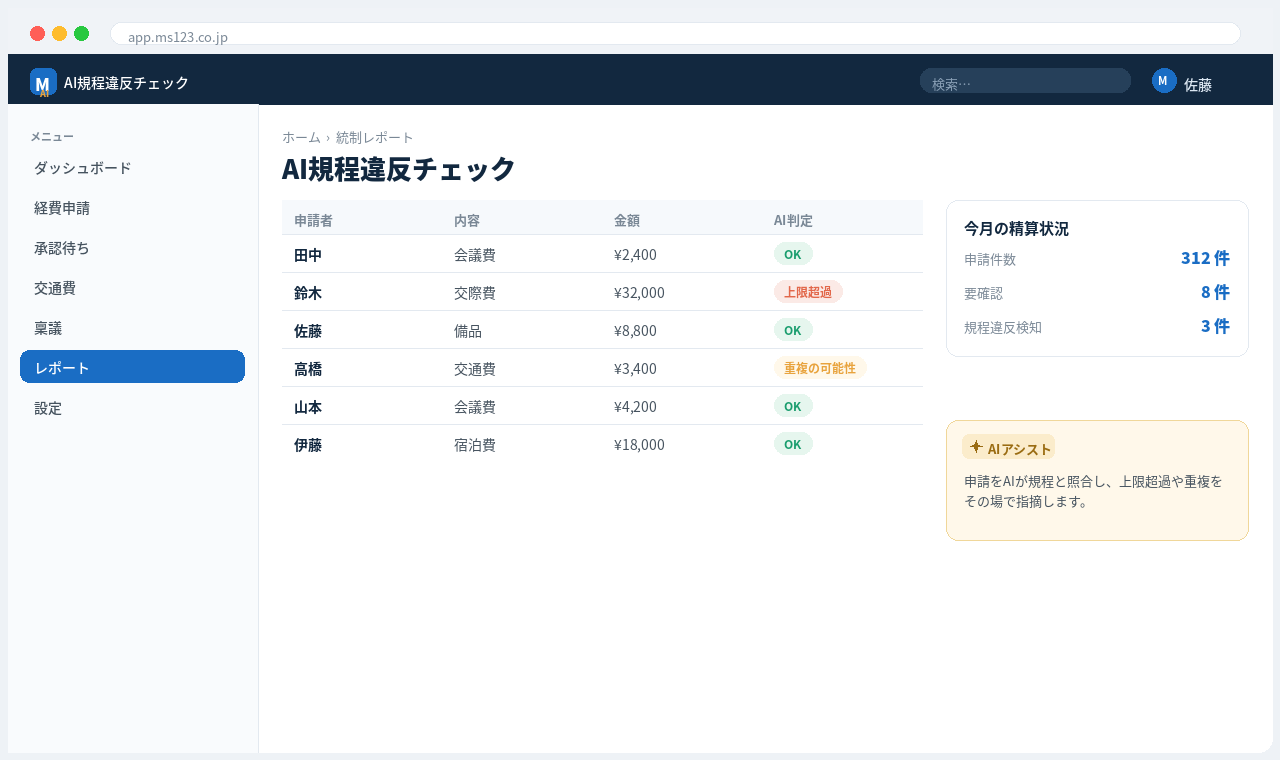Click the 宿泊費 content cell
Image resolution: width=1280 pixels, height=760 pixels.
click(475, 445)
